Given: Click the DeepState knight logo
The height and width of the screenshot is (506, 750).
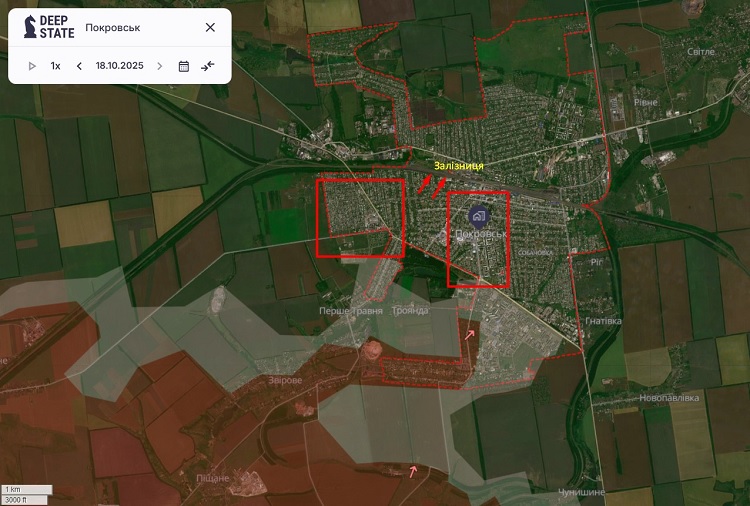Looking at the screenshot, I should click(x=28, y=27).
